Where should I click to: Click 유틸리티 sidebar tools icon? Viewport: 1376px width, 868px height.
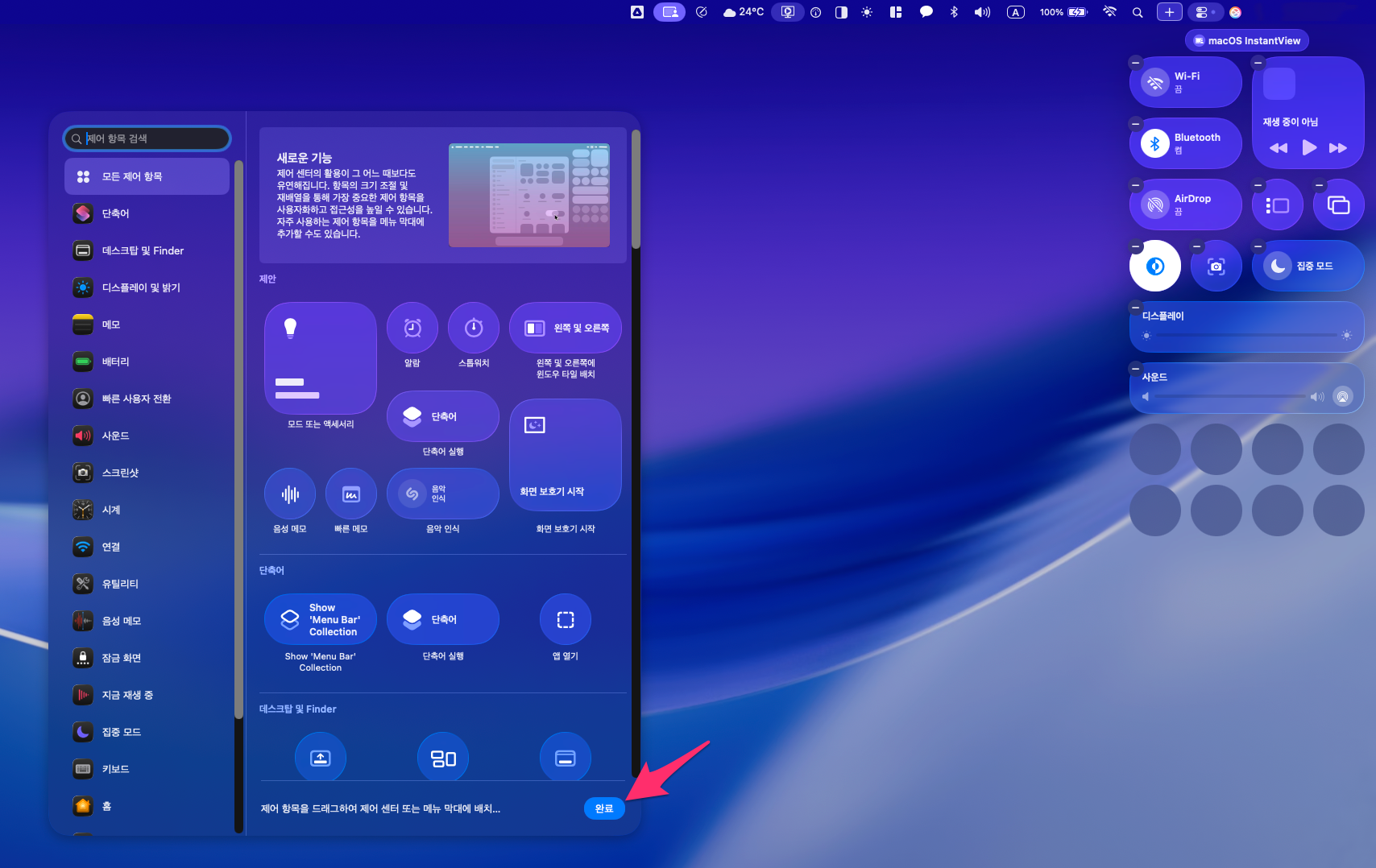click(x=83, y=584)
